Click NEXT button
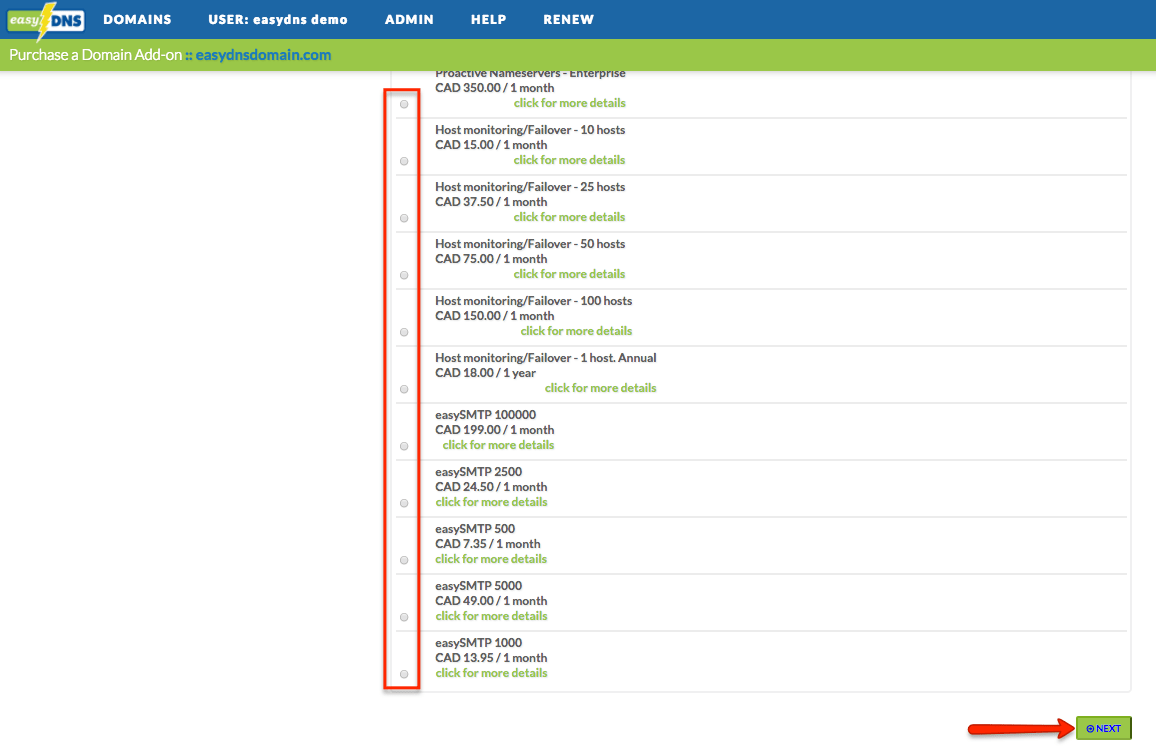Image resolution: width=1156 pixels, height=754 pixels. click(x=1104, y=728)
